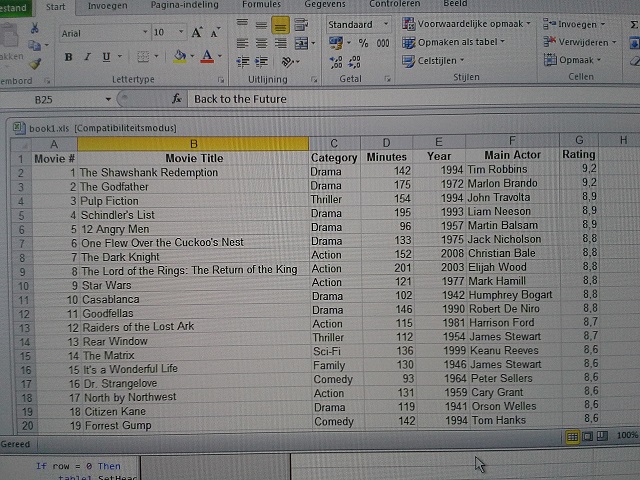Viewport: 640px width, 480px height.
Task: Toggle bottom align highlighted button
Action: point(280,26)
